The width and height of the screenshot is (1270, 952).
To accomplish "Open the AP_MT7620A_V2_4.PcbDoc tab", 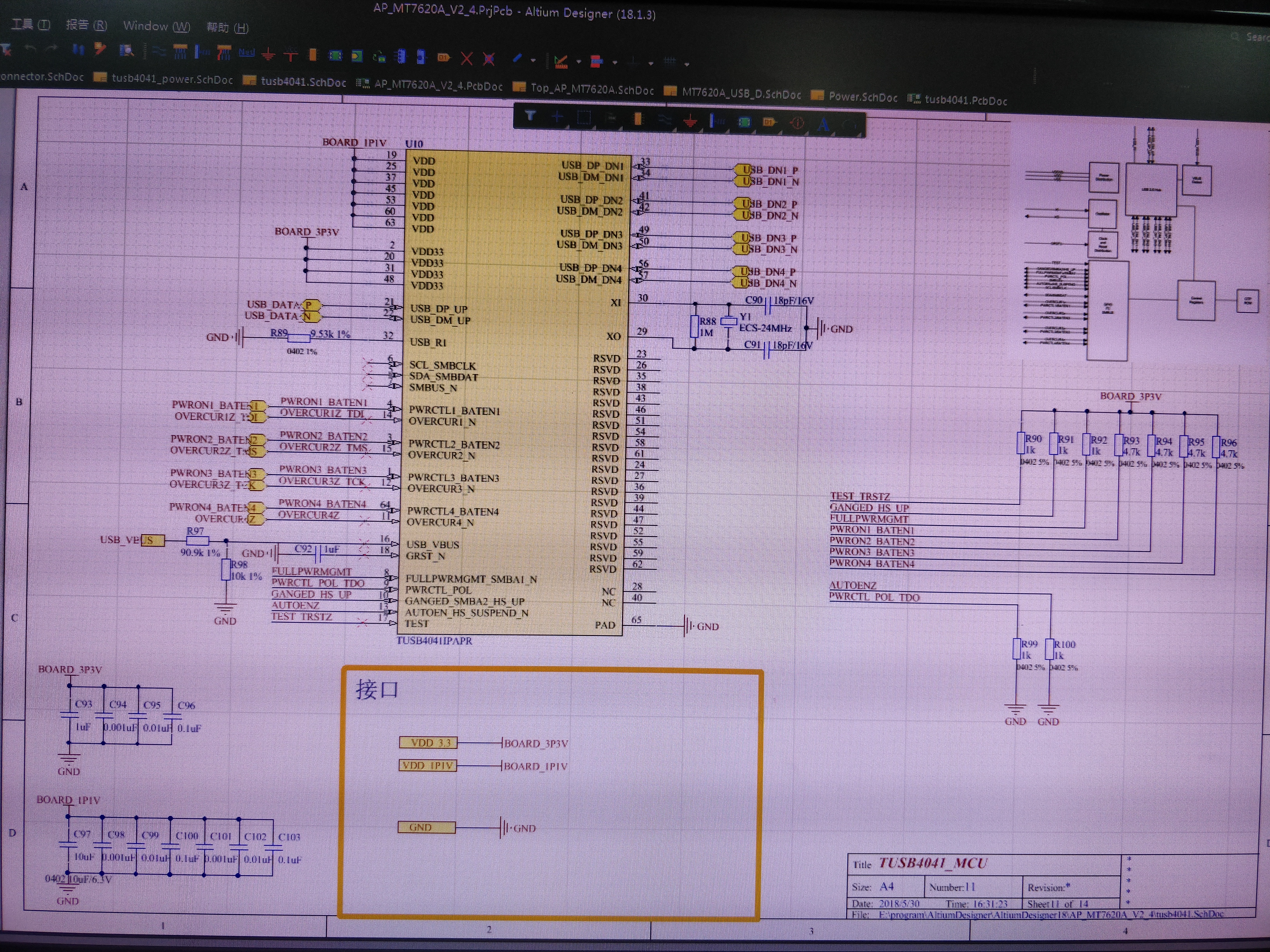I will click(437, 85).
